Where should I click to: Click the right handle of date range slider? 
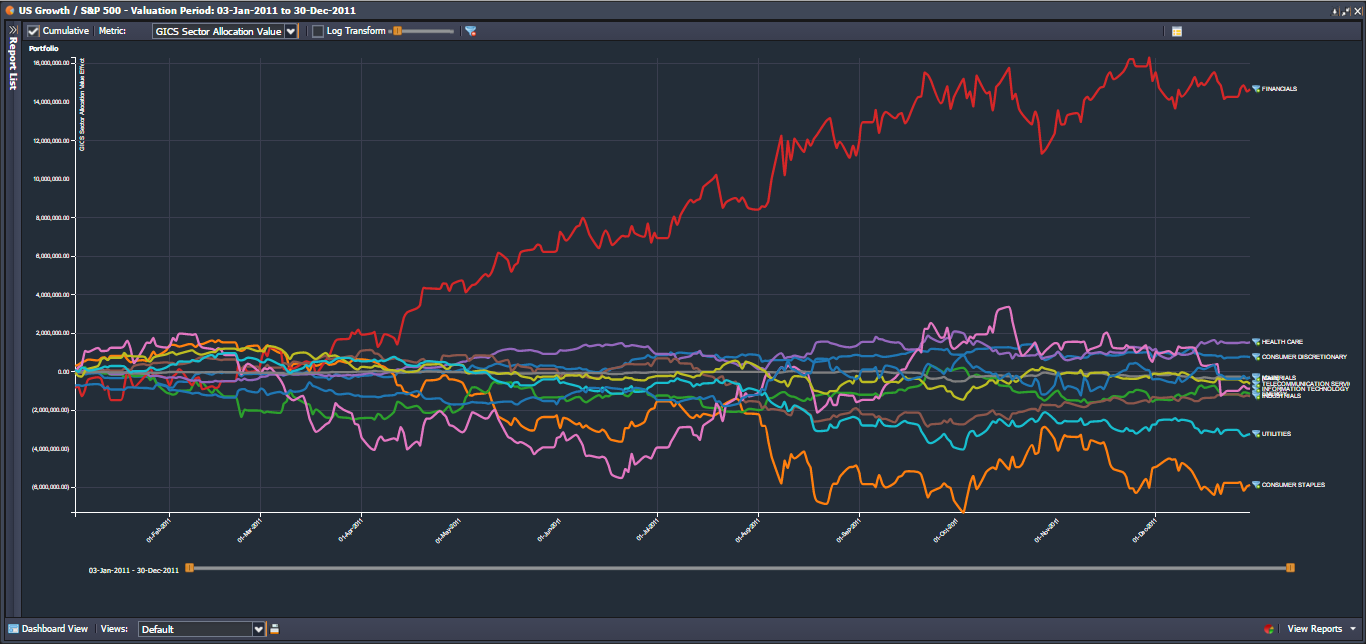[x=1290, y=568]
